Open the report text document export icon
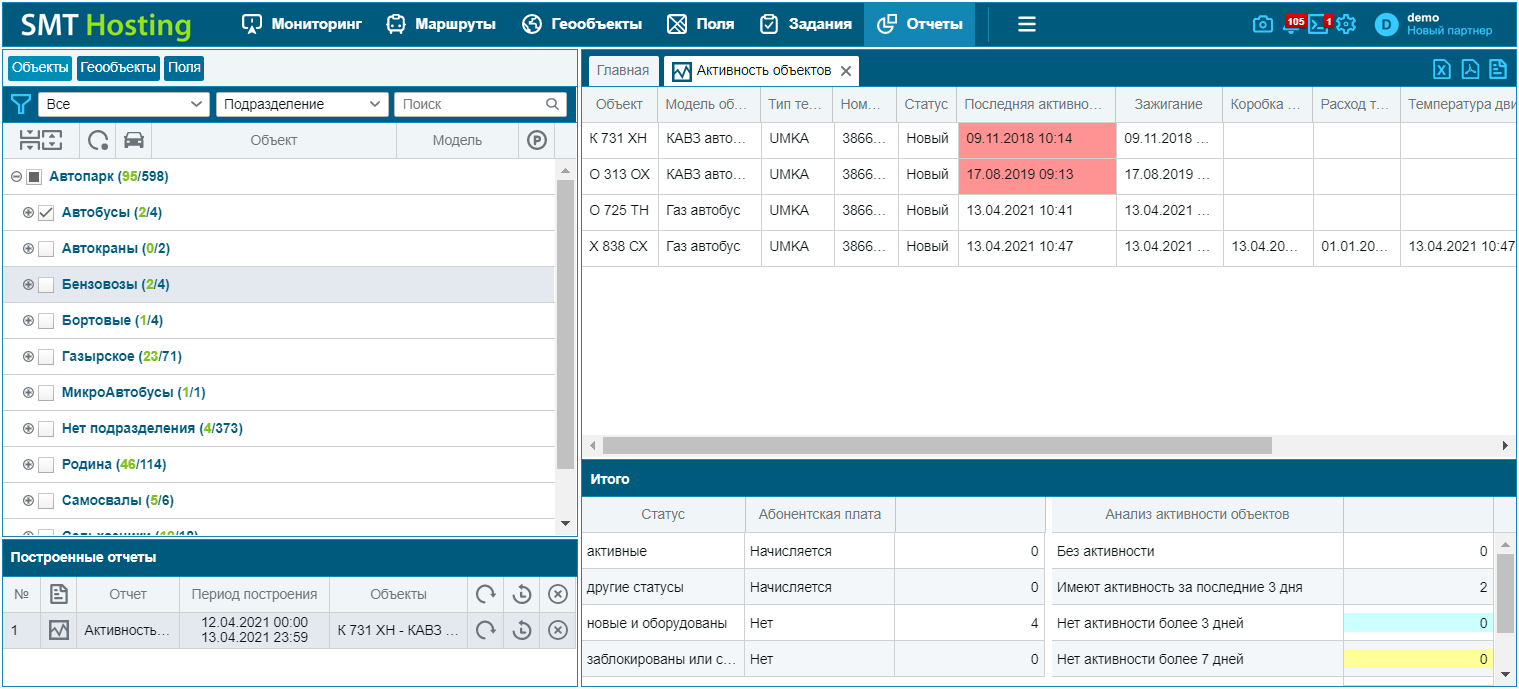The image size is (1519, 689). point(1498,69)
